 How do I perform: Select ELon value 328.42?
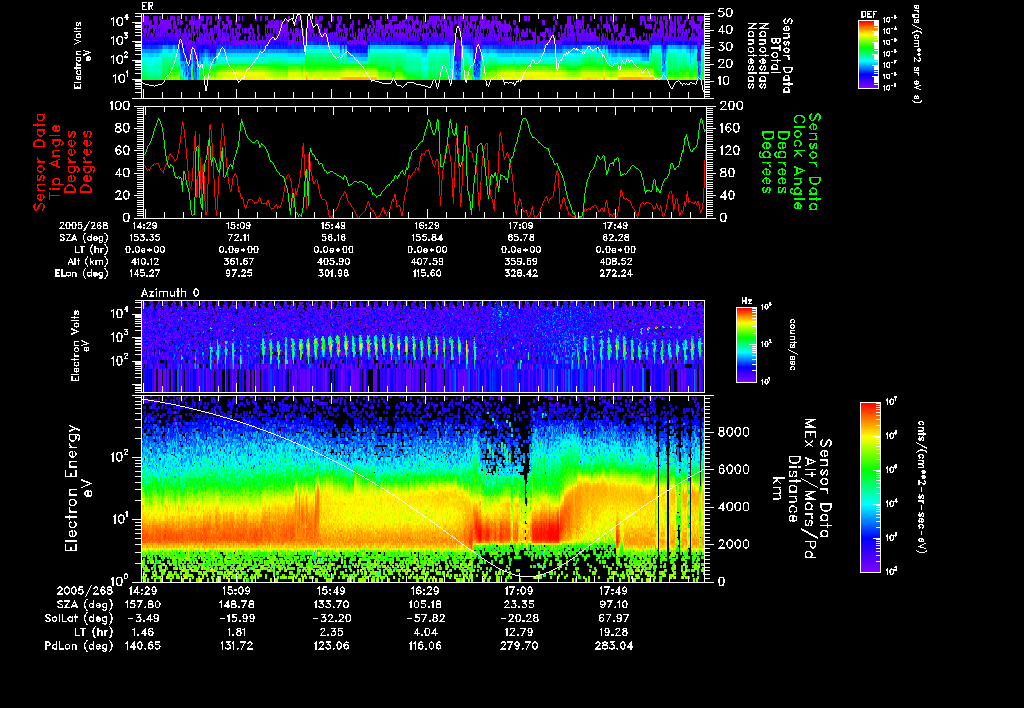521,273
